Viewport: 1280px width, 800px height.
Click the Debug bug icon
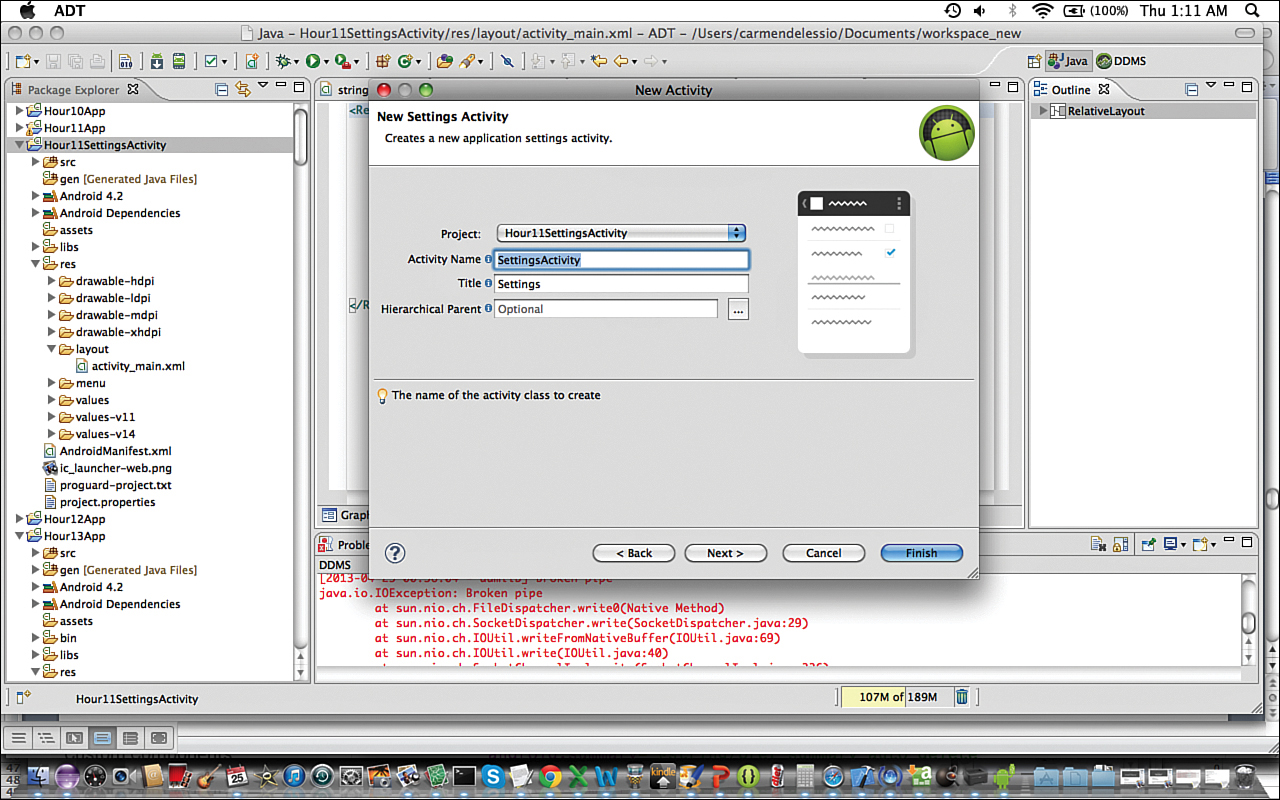coord(284,61)
